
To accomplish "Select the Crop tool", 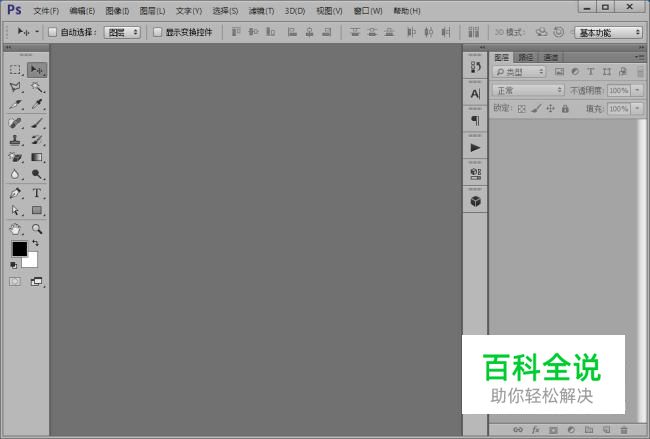I will (x=15, y=104).
